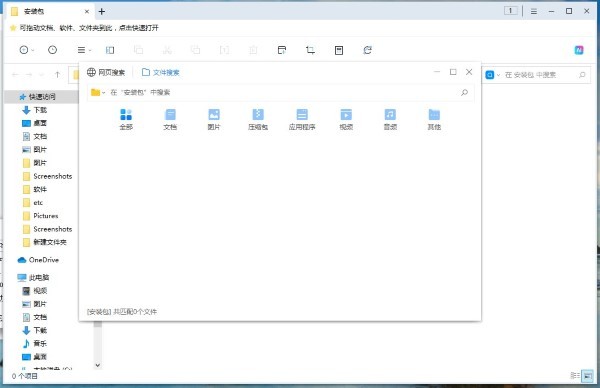Click the crop screenshot toolbar icon
This screenshot has height=388, width=600.
[x=310, y=50]
